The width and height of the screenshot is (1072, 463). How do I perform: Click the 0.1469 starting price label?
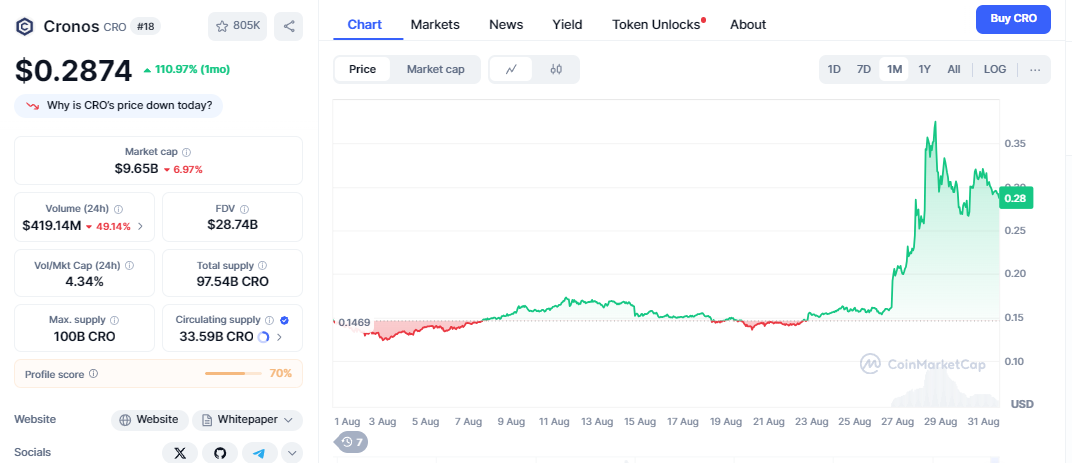click(353, 321)
